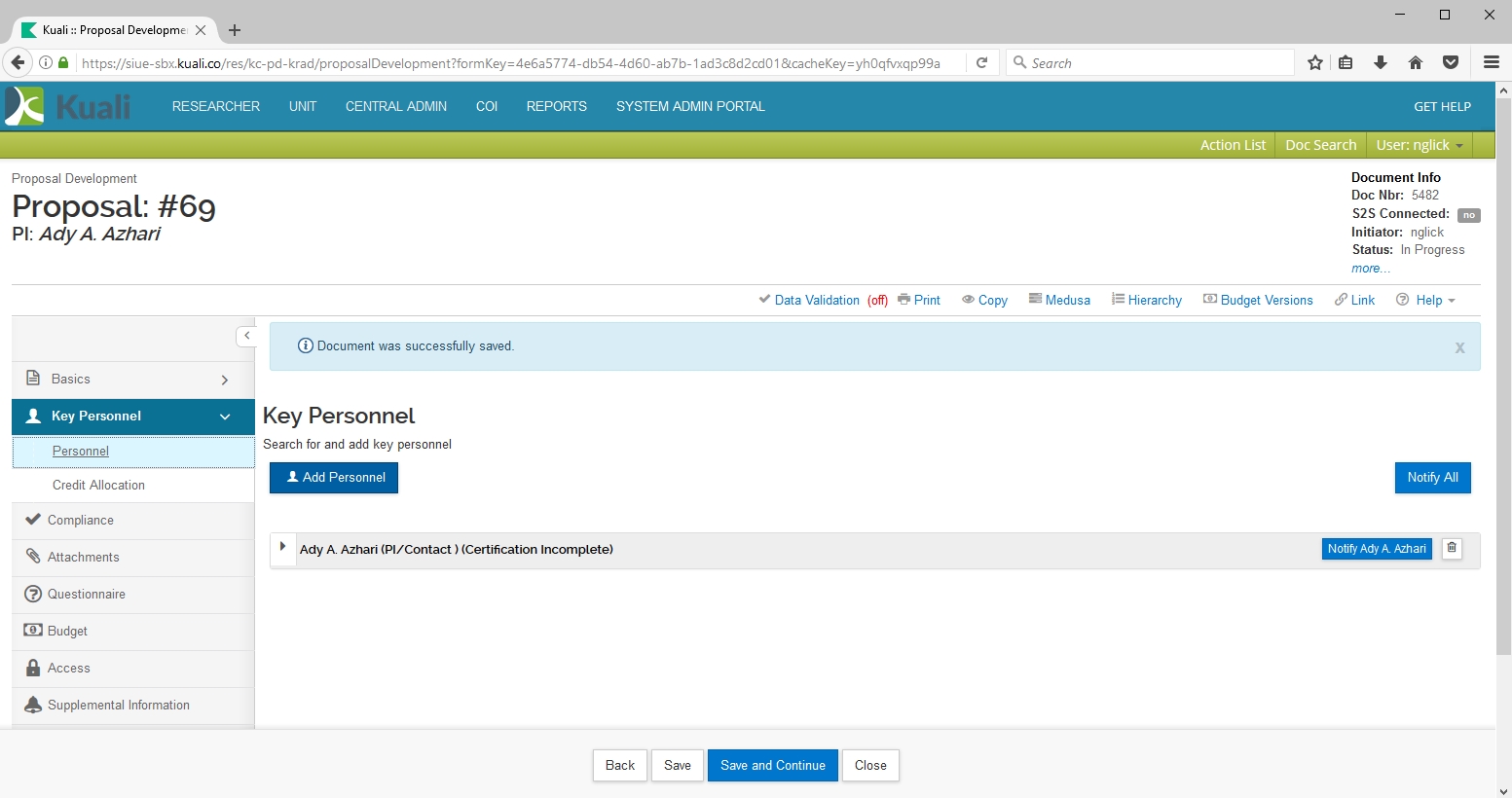Click the Link toolbar item
1512x798 pixels.
pos(1354,300)
